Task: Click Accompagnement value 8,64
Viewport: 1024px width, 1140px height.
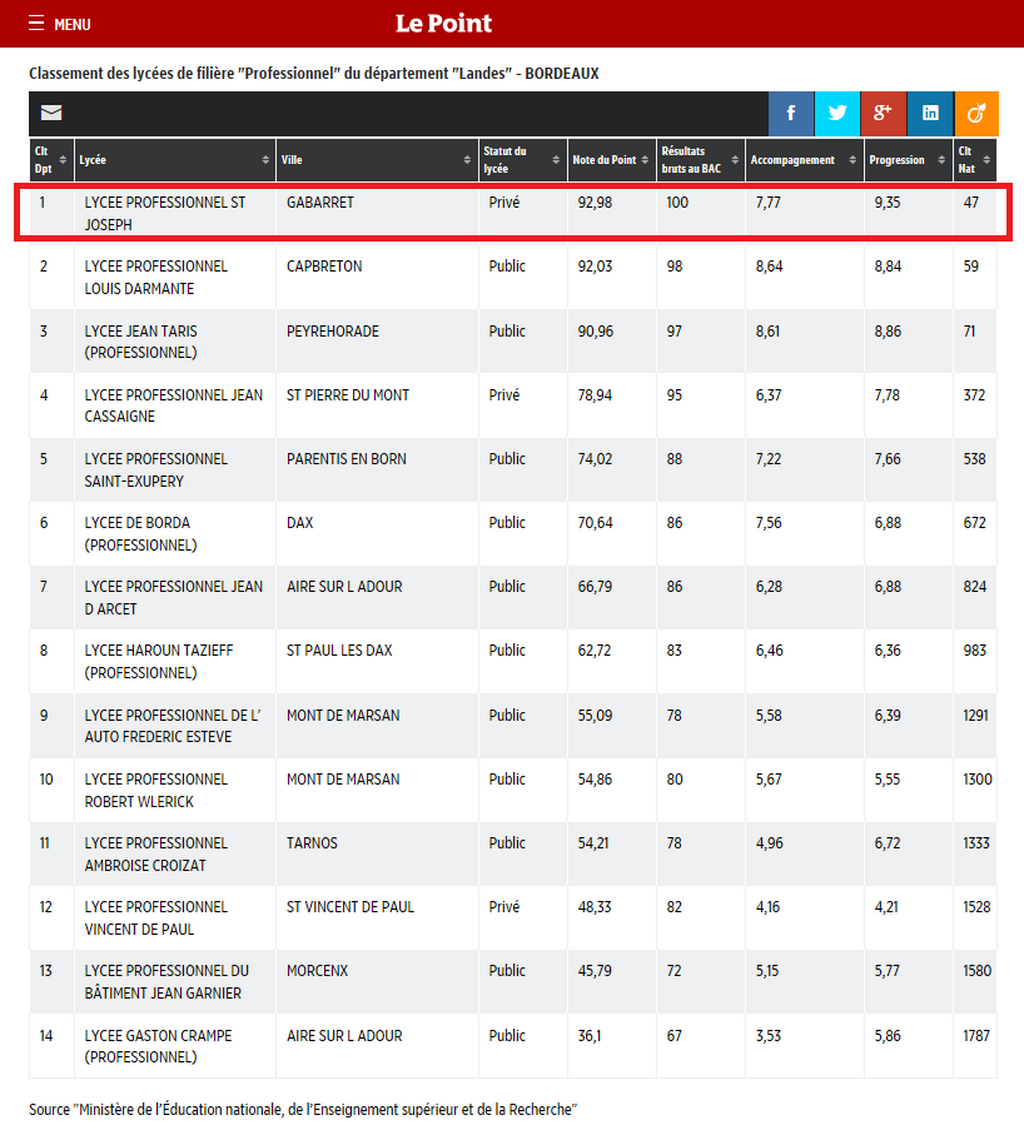Action: click(769, 266)
